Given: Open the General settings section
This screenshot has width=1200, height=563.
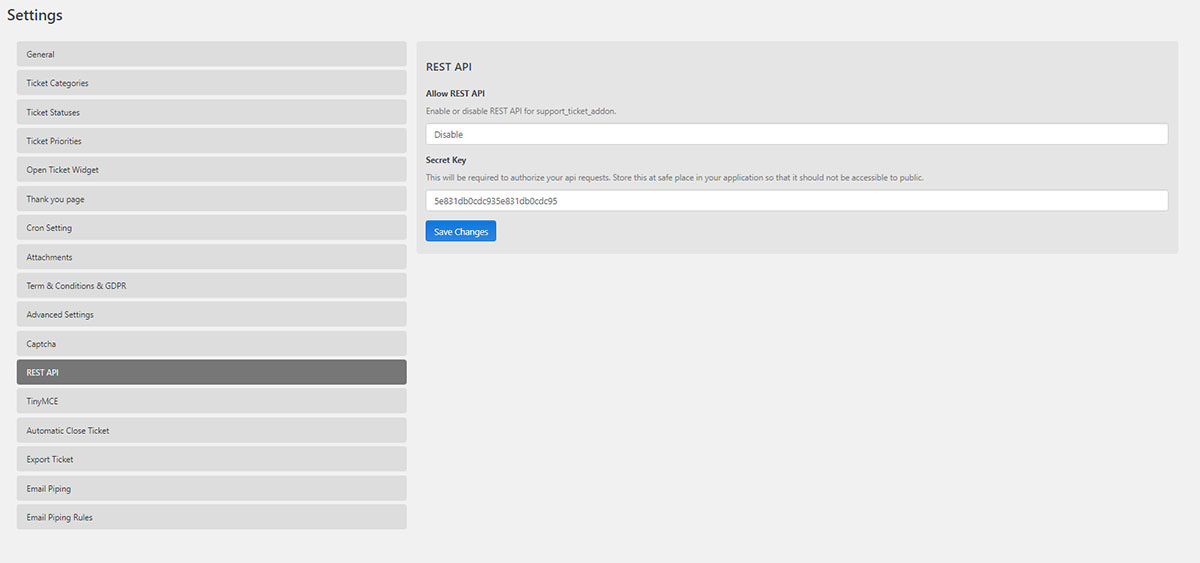Looking at the screenshot, I should 211,54.
